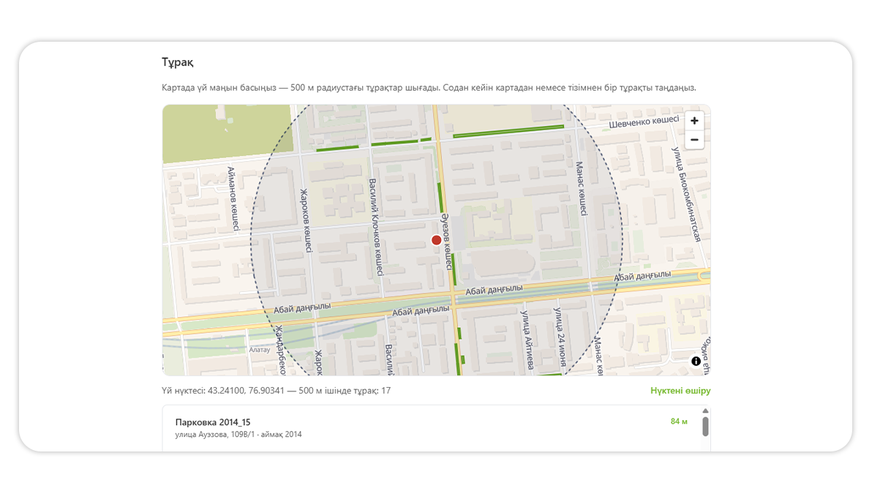This screenshot has width=872, height=491.
Task: Click the улица Биокомбинатская label
Action: coord(686,194)
